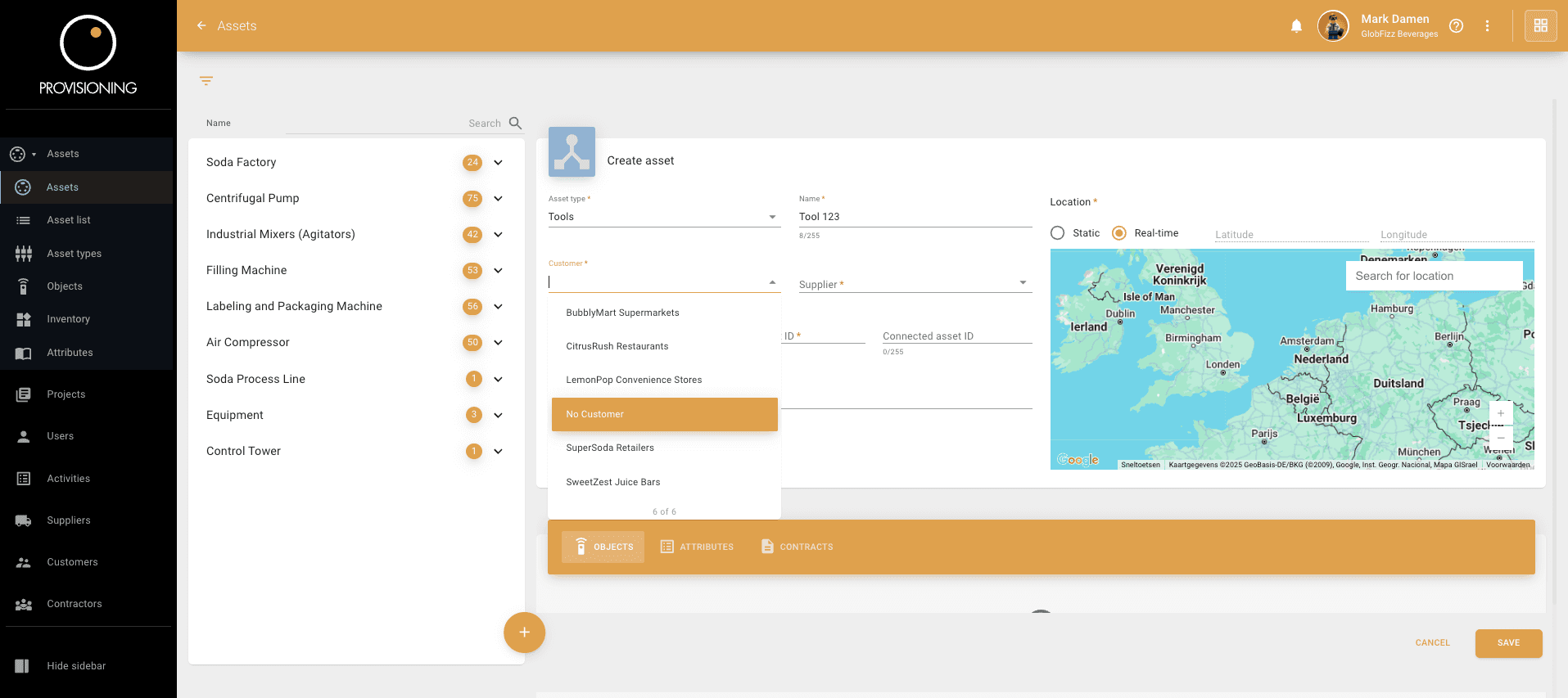Expand the Soda Process Line row
Viewport: 1568px width, 698px height.
click(498, 380)
